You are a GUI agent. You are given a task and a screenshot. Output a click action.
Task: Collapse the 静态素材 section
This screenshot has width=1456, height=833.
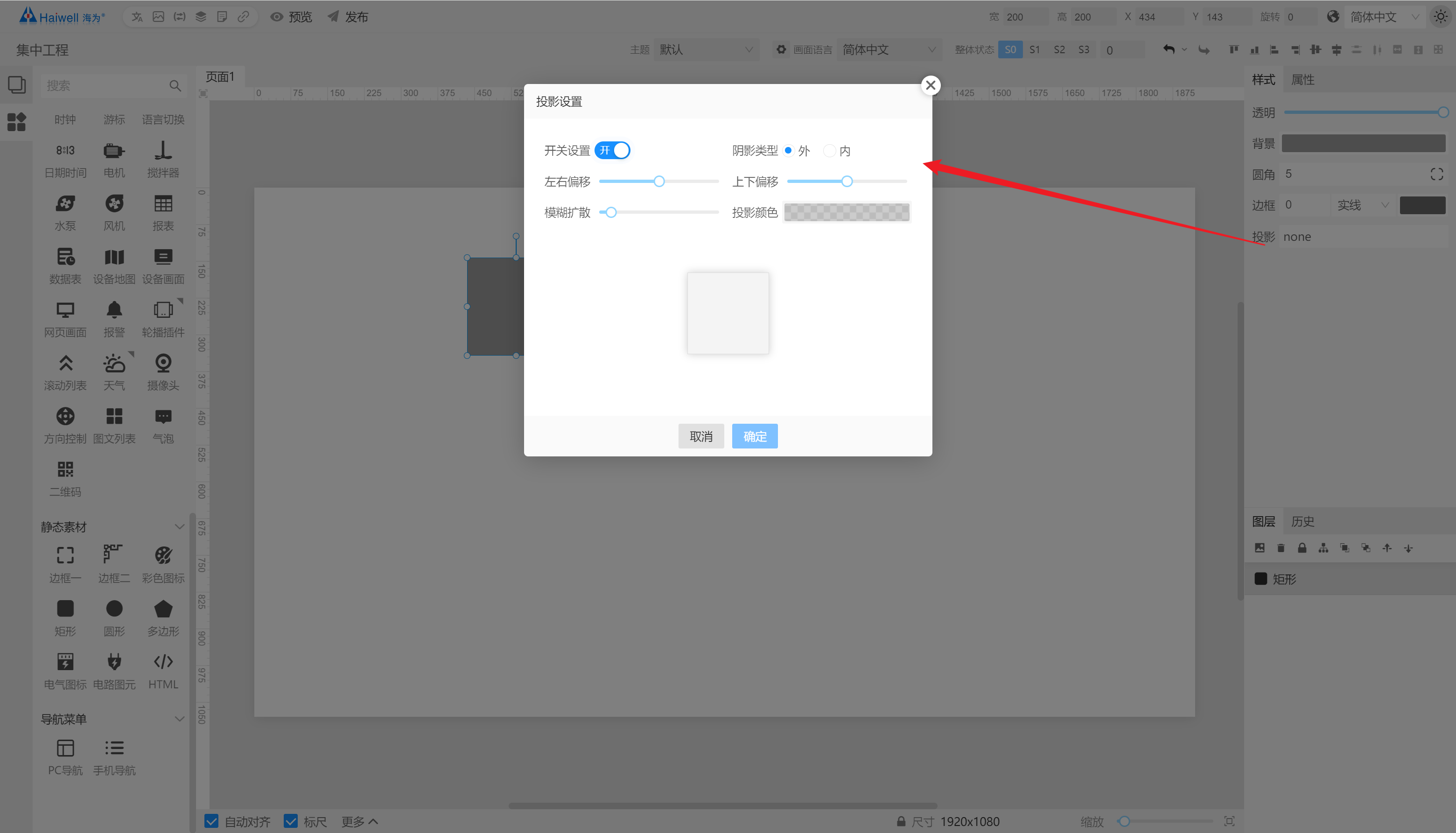click(x=179, y=526)
